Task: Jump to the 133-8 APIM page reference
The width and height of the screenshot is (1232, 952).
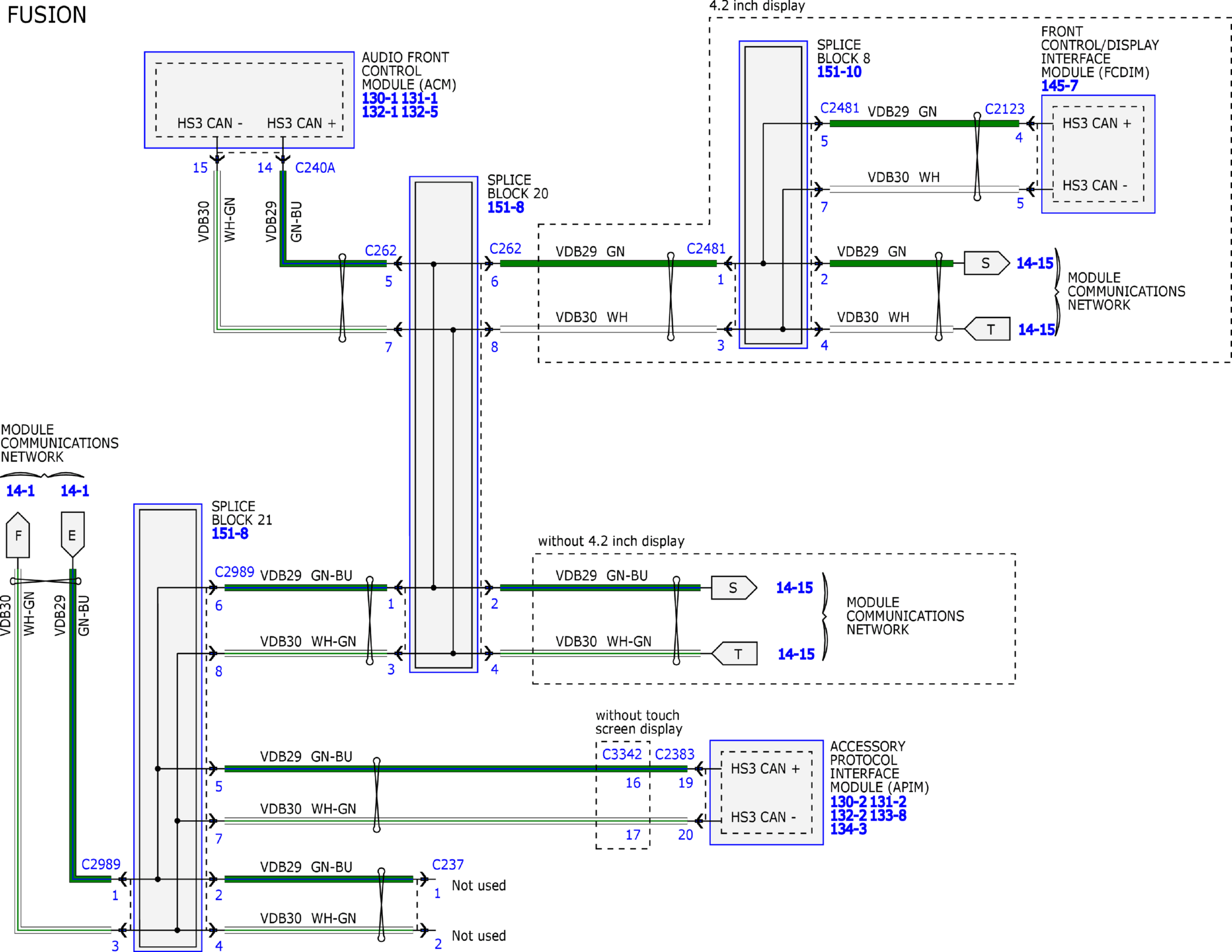Action: [x=888, y=816]
